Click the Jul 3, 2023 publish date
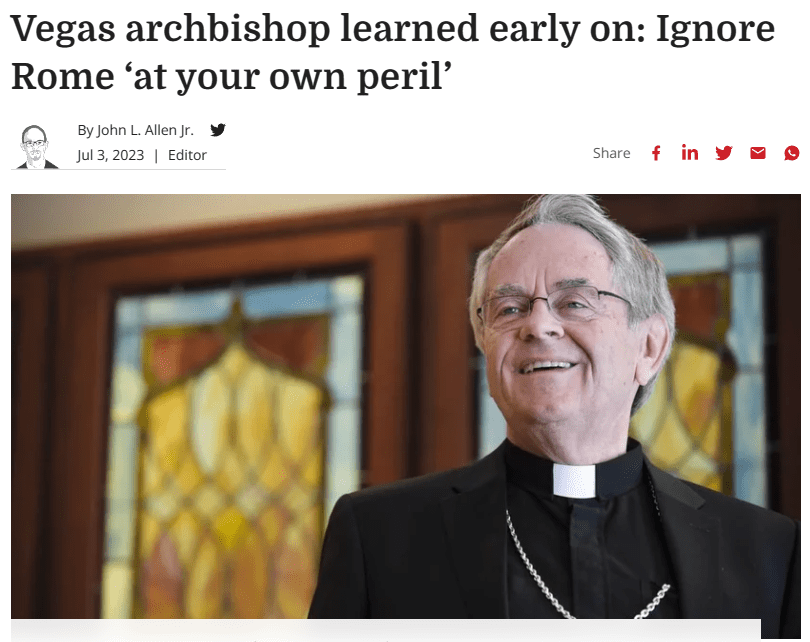The image size is (810, 642). (111, 155)
